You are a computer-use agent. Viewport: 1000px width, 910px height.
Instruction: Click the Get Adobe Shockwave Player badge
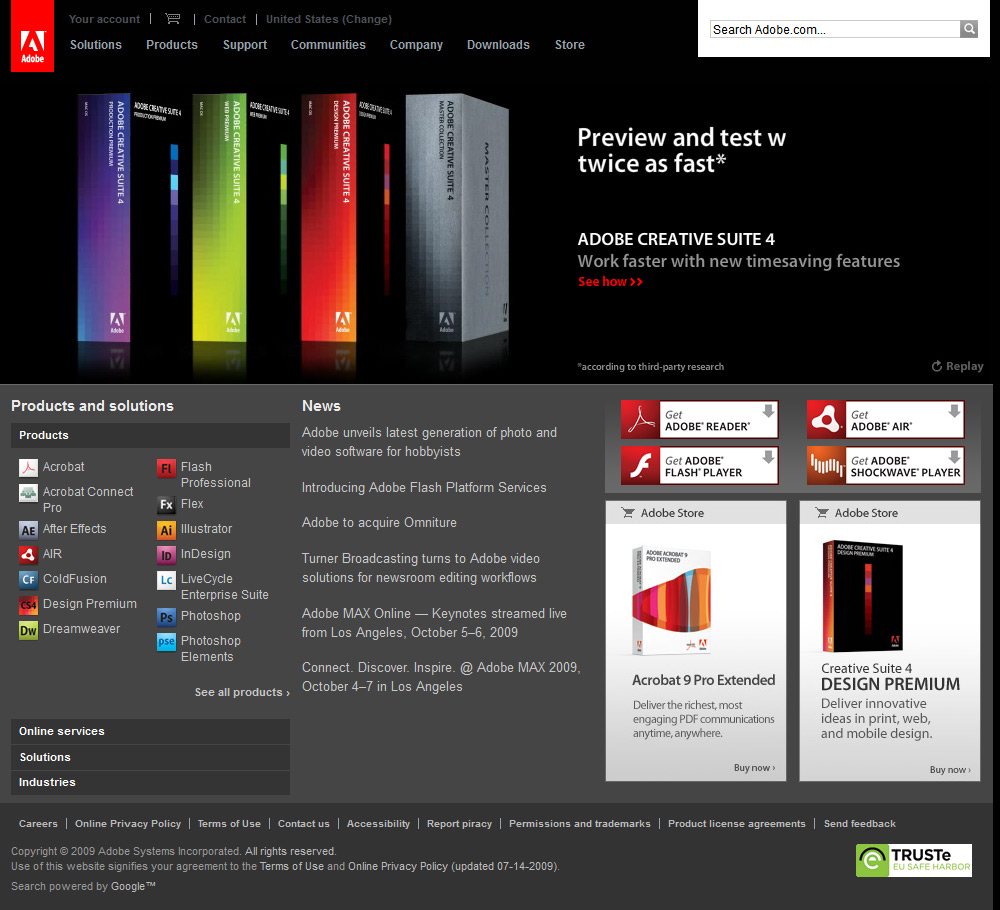(885, 466)
